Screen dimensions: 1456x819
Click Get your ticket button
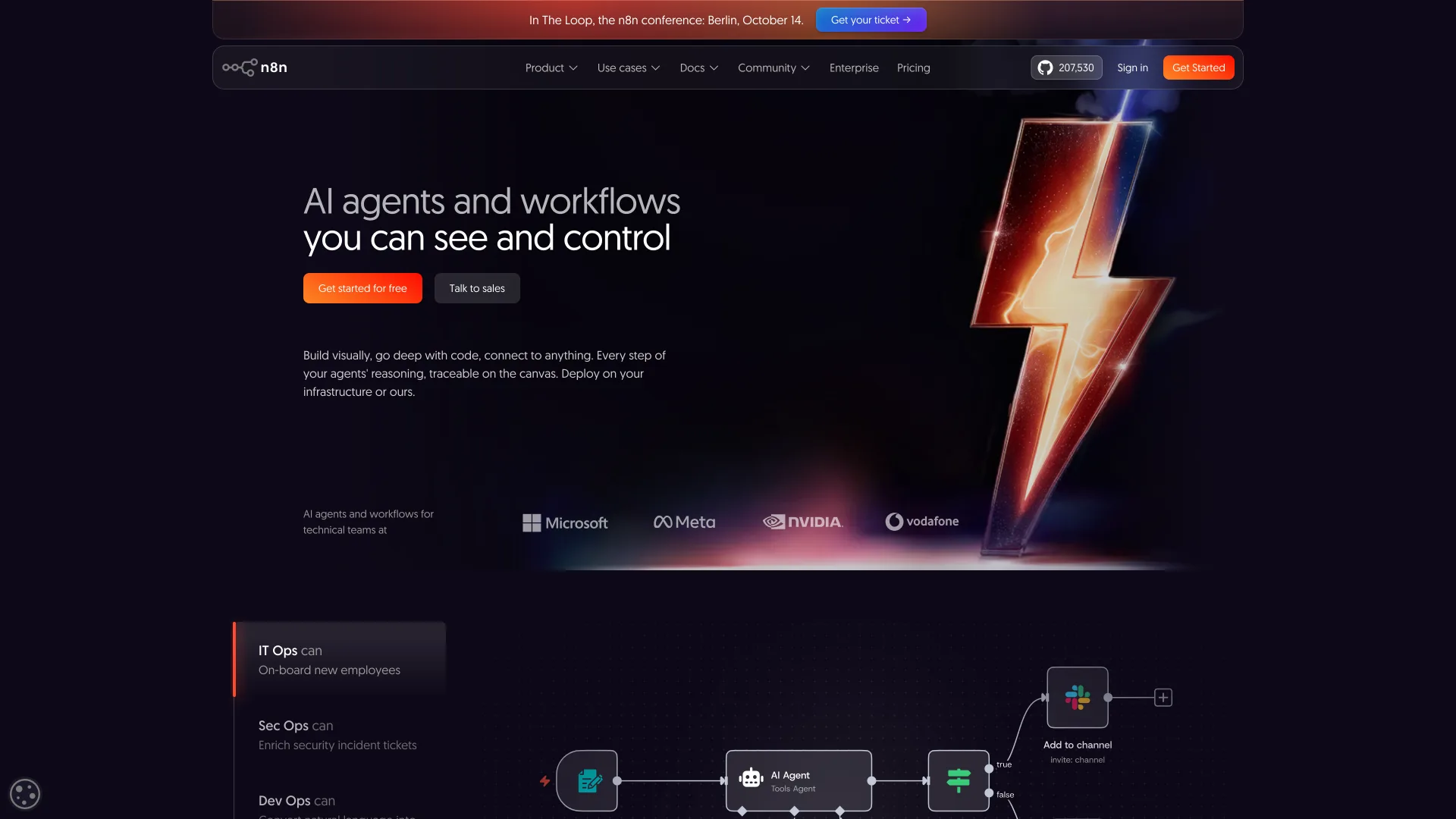tap(871, 20)
